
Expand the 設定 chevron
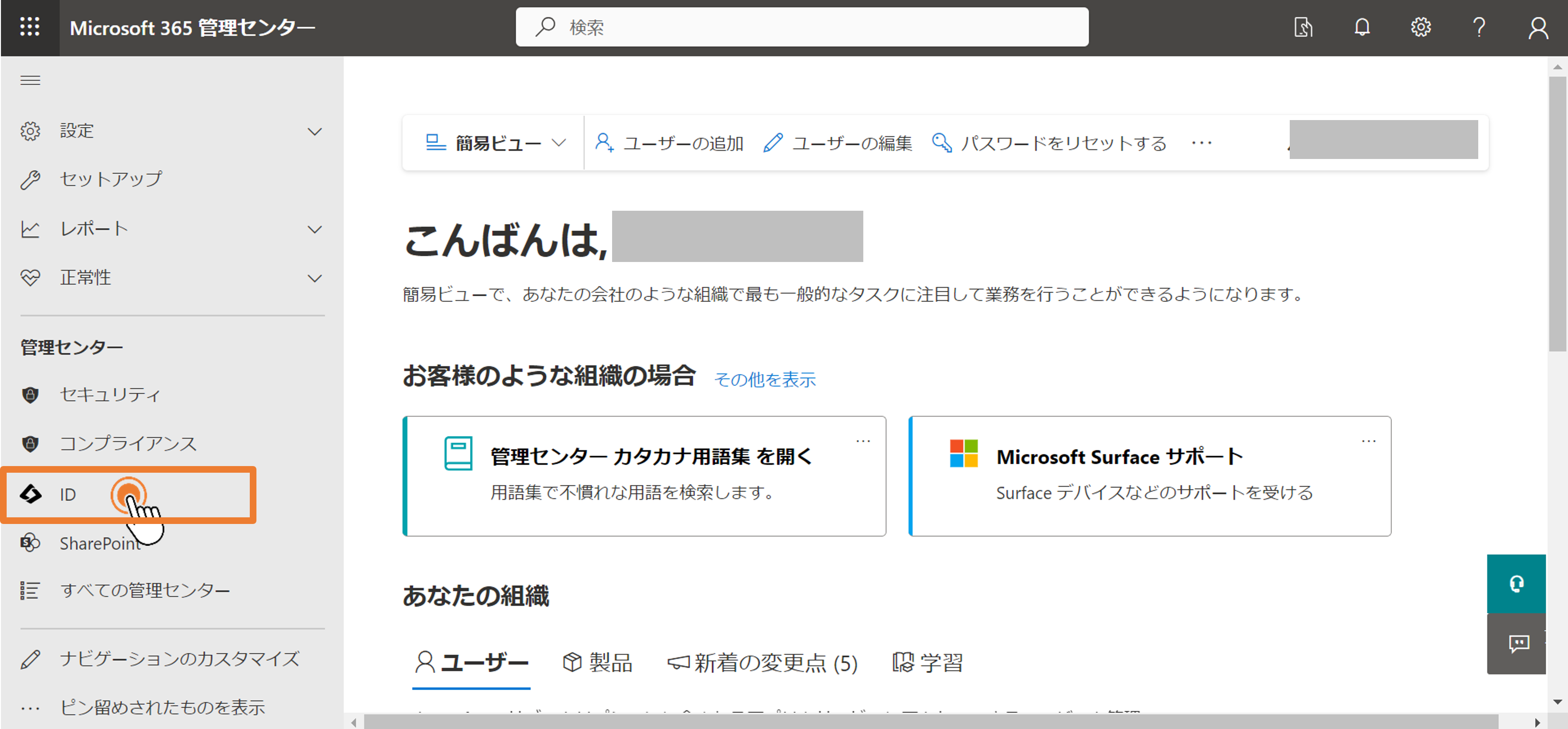[x=314, y=131]
